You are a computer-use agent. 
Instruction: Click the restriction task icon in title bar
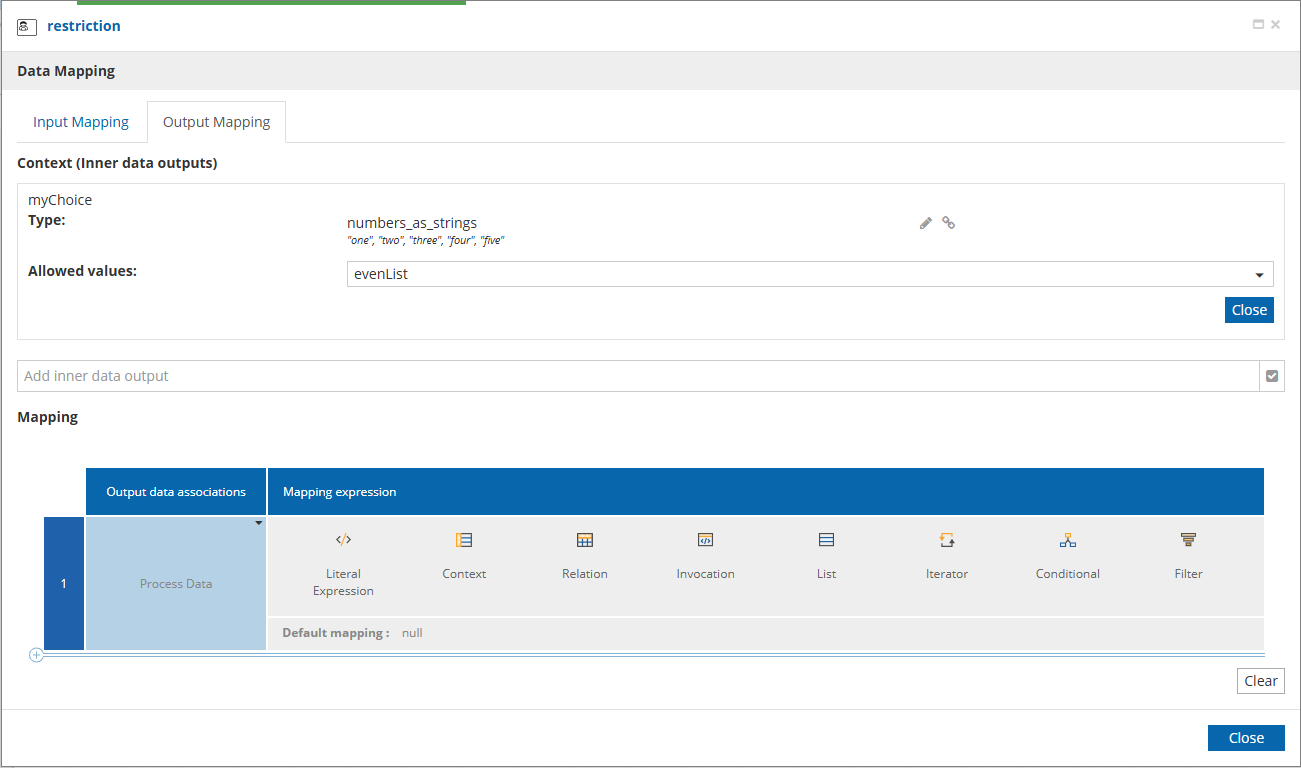27,27
